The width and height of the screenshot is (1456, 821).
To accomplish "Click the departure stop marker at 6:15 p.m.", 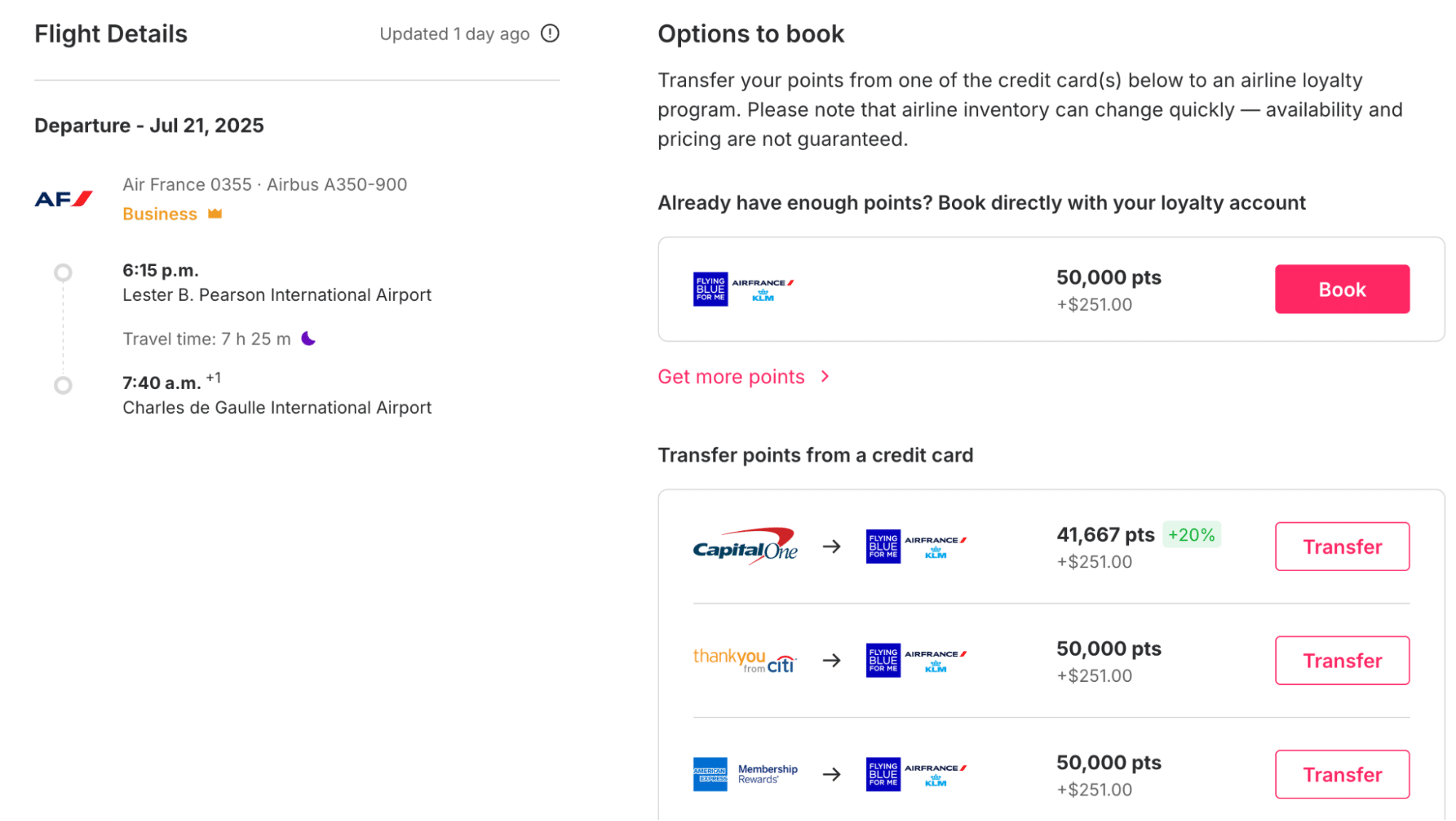I will pyautogui.click(x=63, y=272).
